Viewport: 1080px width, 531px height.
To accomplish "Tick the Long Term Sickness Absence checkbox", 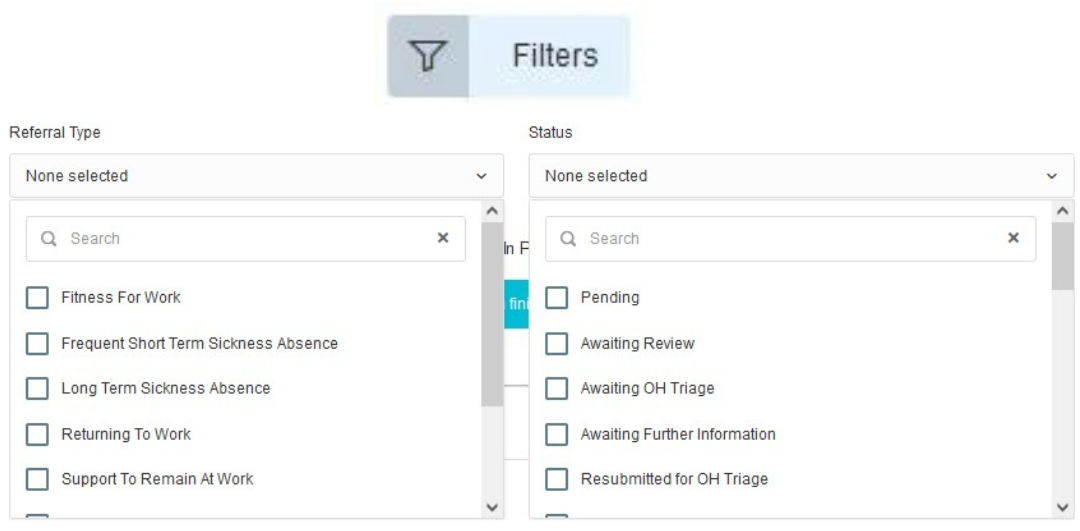I will [x=37, y=388].
